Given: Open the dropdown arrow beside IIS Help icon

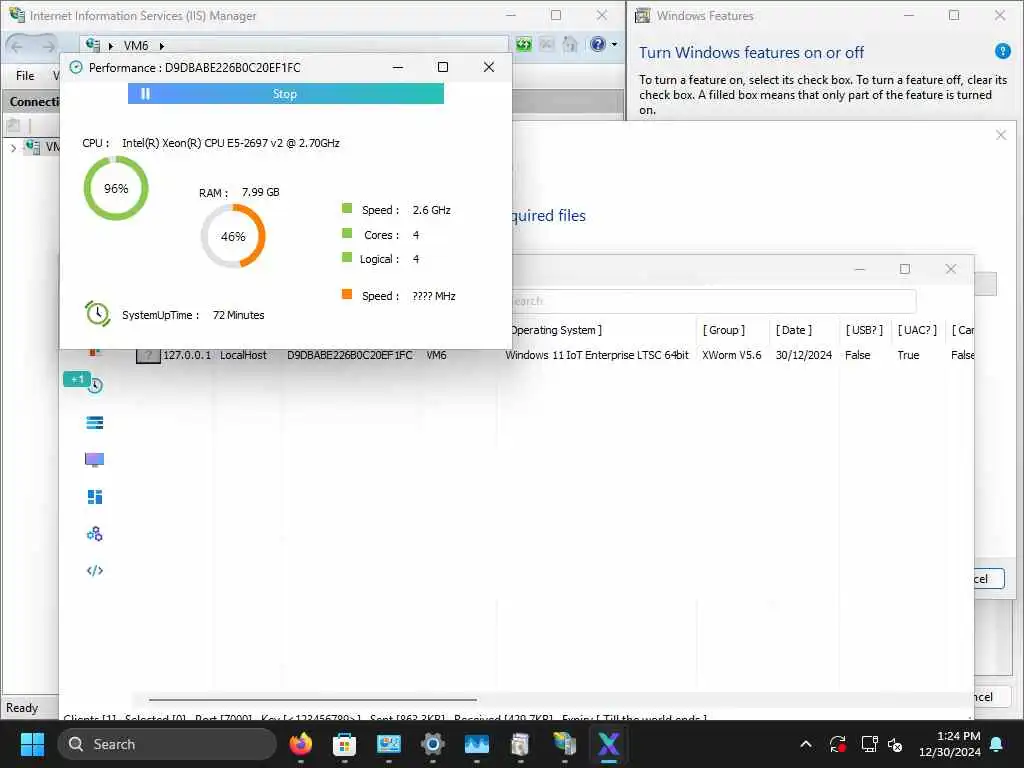Looking at the screenshot, I should tap(615, 44).
